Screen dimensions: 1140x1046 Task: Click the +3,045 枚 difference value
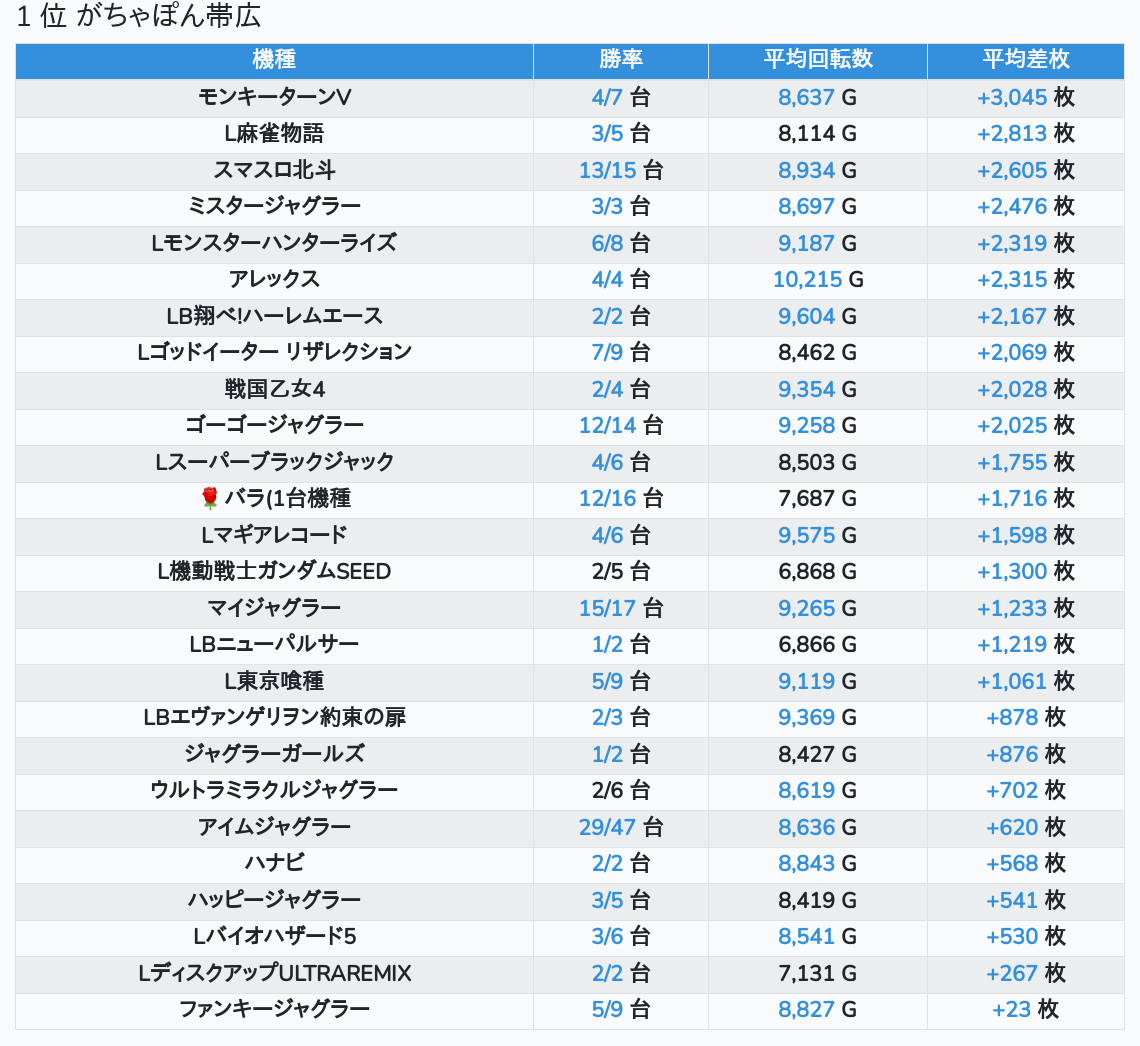[x=1025, y=97]
